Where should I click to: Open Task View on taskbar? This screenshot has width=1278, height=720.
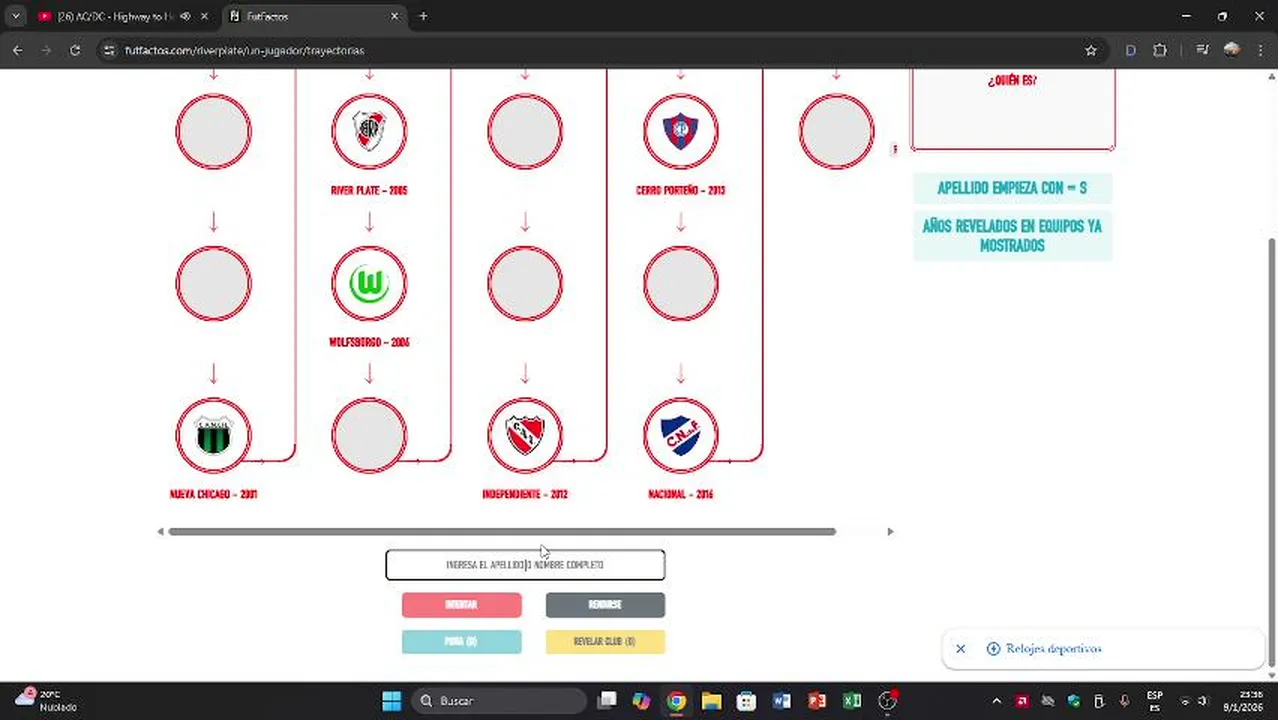click(x=607, y=701)
